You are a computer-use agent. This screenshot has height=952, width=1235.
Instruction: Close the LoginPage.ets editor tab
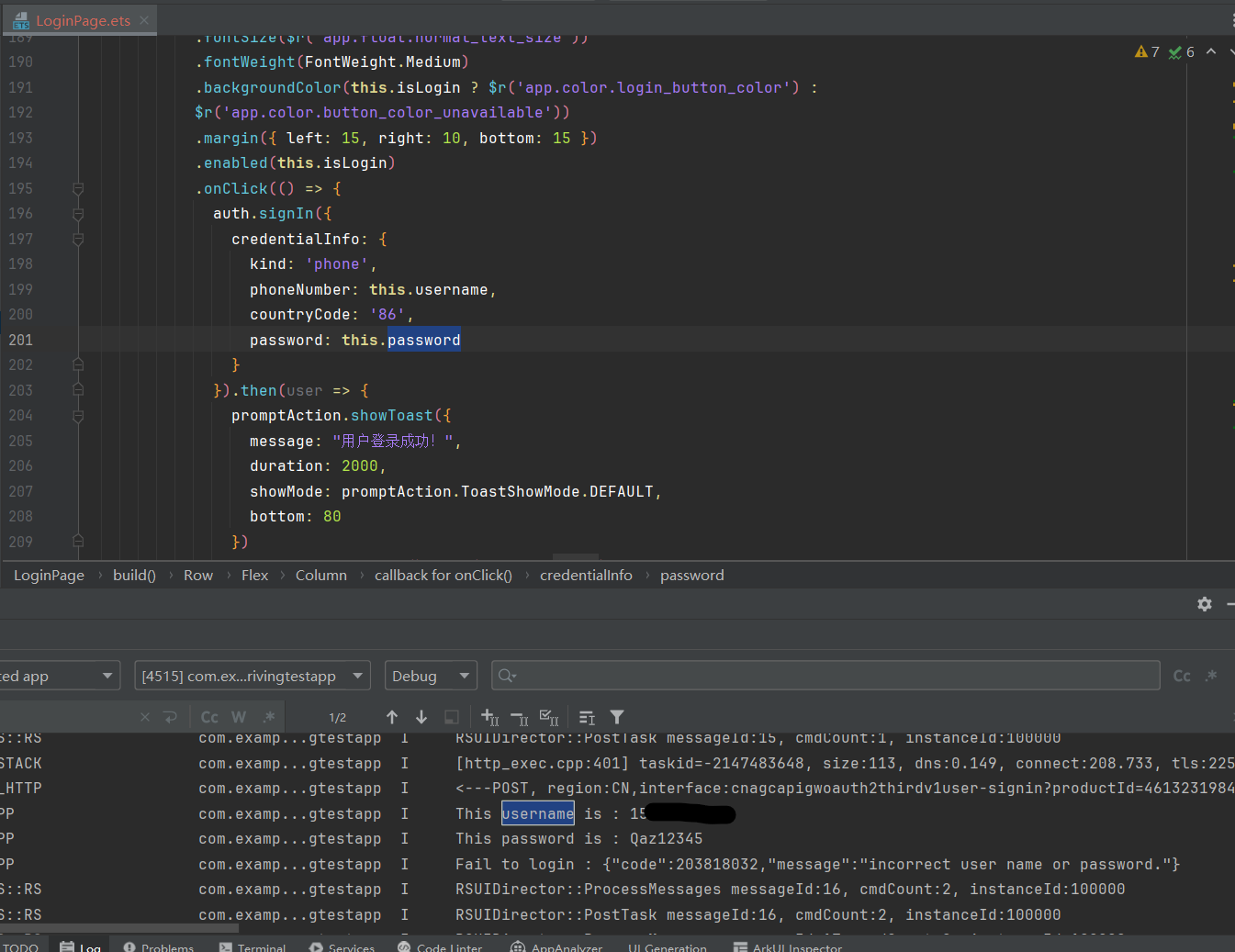(x=144, y=20)
